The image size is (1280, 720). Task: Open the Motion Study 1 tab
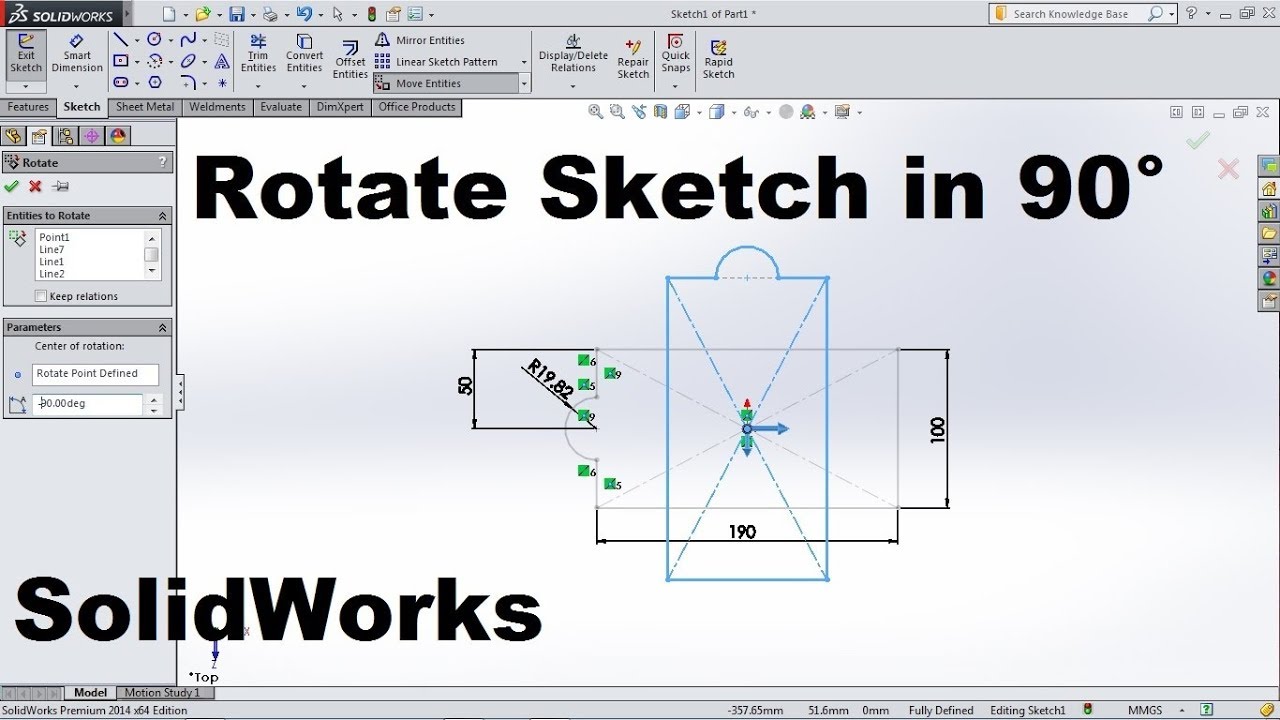pyautogui.click(x=162, y=692)
